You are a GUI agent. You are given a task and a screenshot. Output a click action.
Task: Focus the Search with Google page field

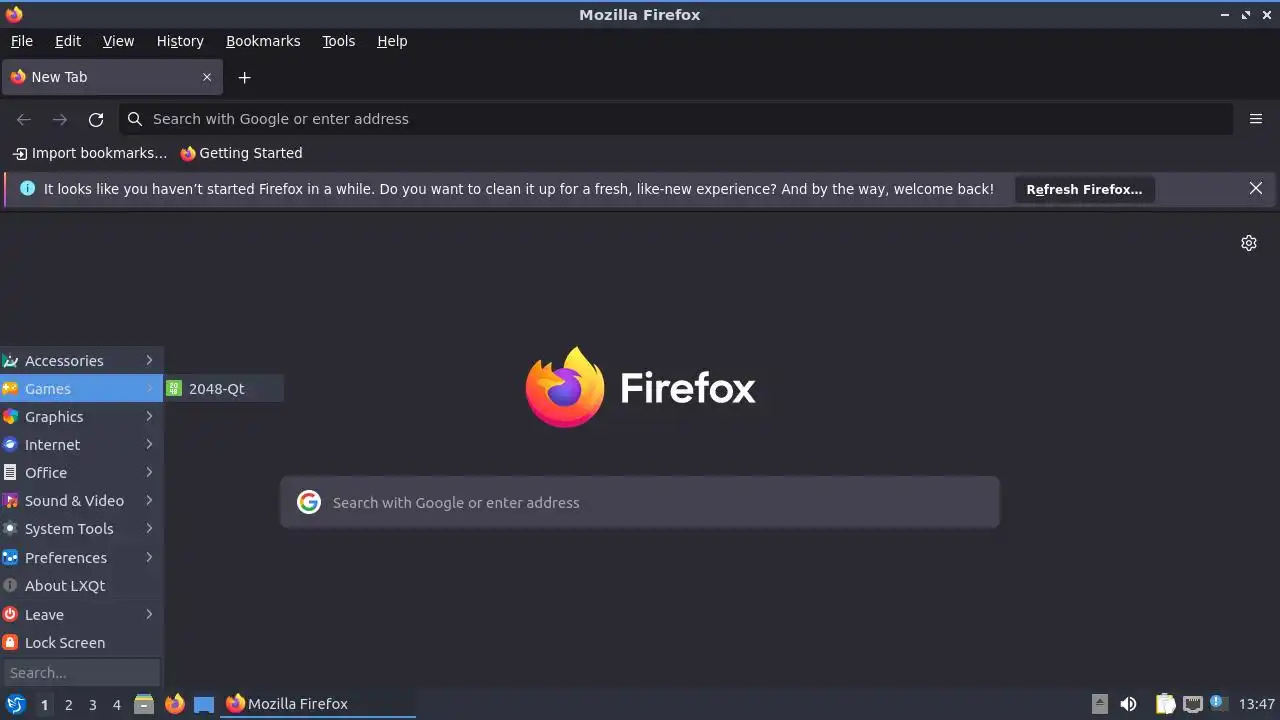(x=640, y=502)
